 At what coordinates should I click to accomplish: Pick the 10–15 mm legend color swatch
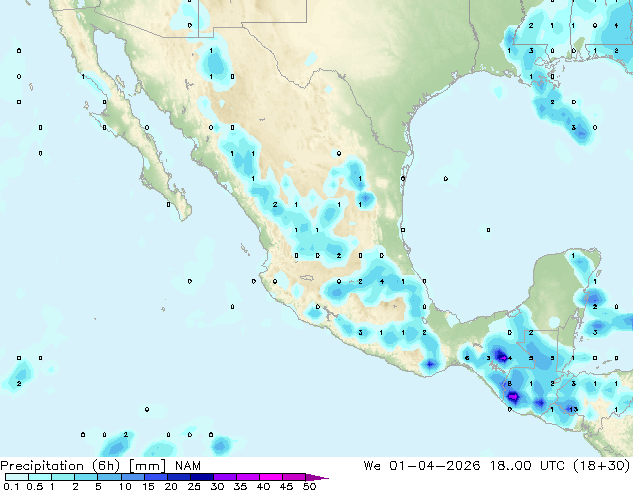[x=132, y=477]
